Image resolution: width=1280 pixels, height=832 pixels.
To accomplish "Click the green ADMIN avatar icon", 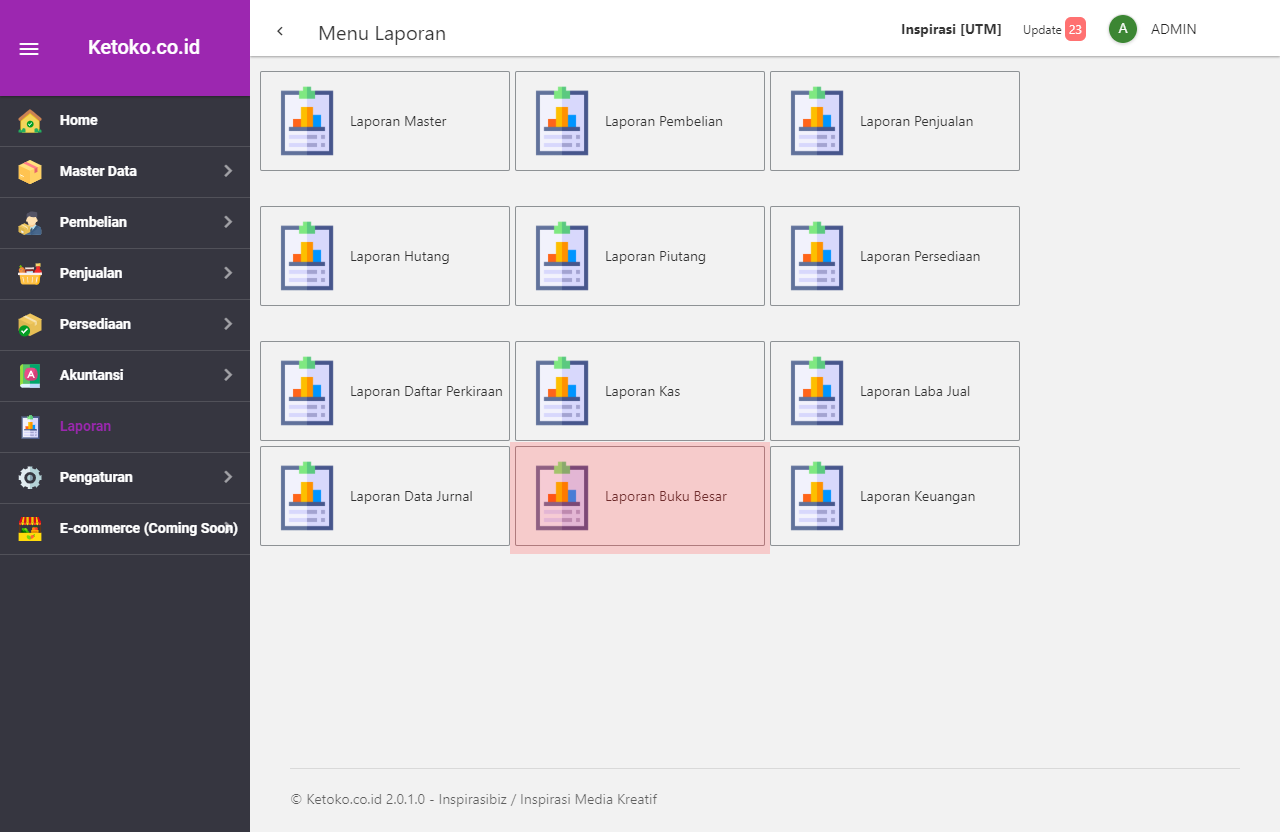I will tap(1122, 29).
